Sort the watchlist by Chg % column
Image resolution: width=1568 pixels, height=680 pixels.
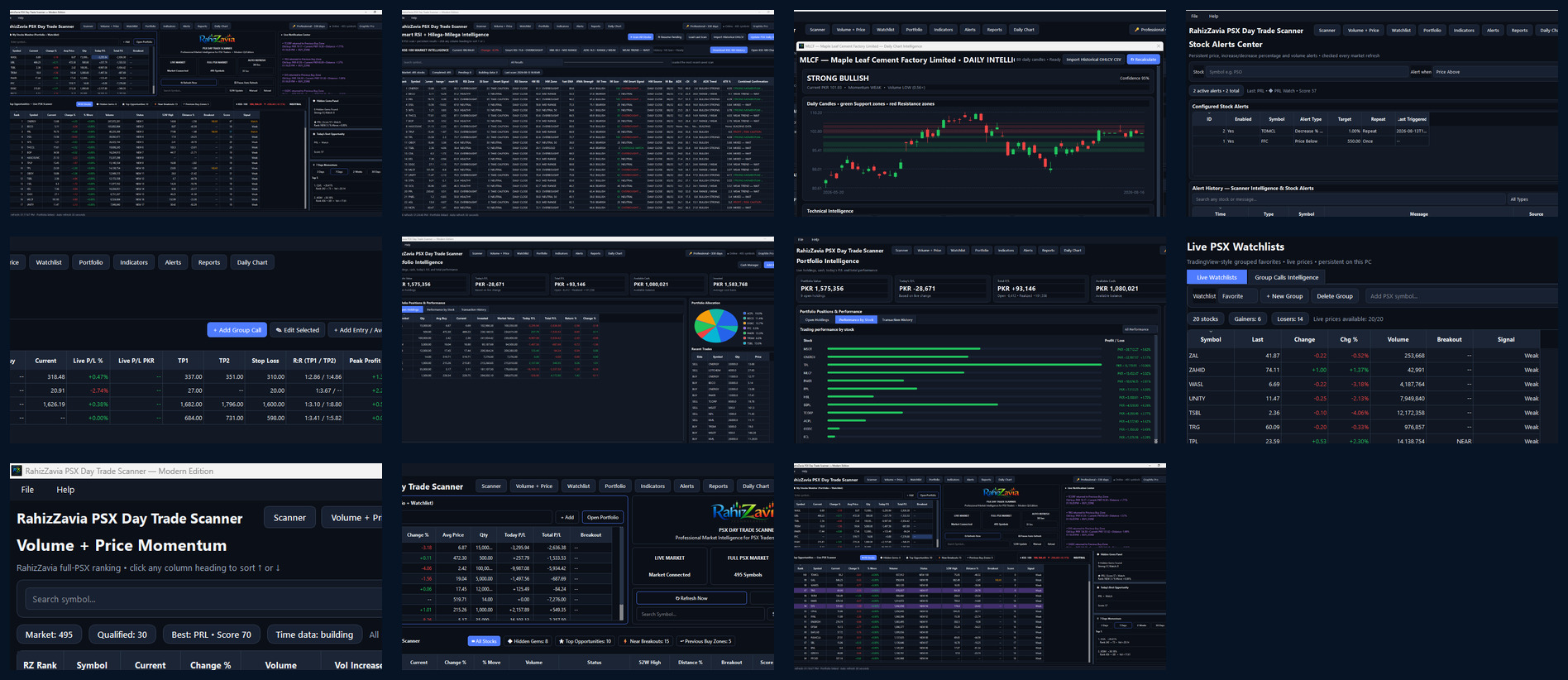[x=1349, y=339]
